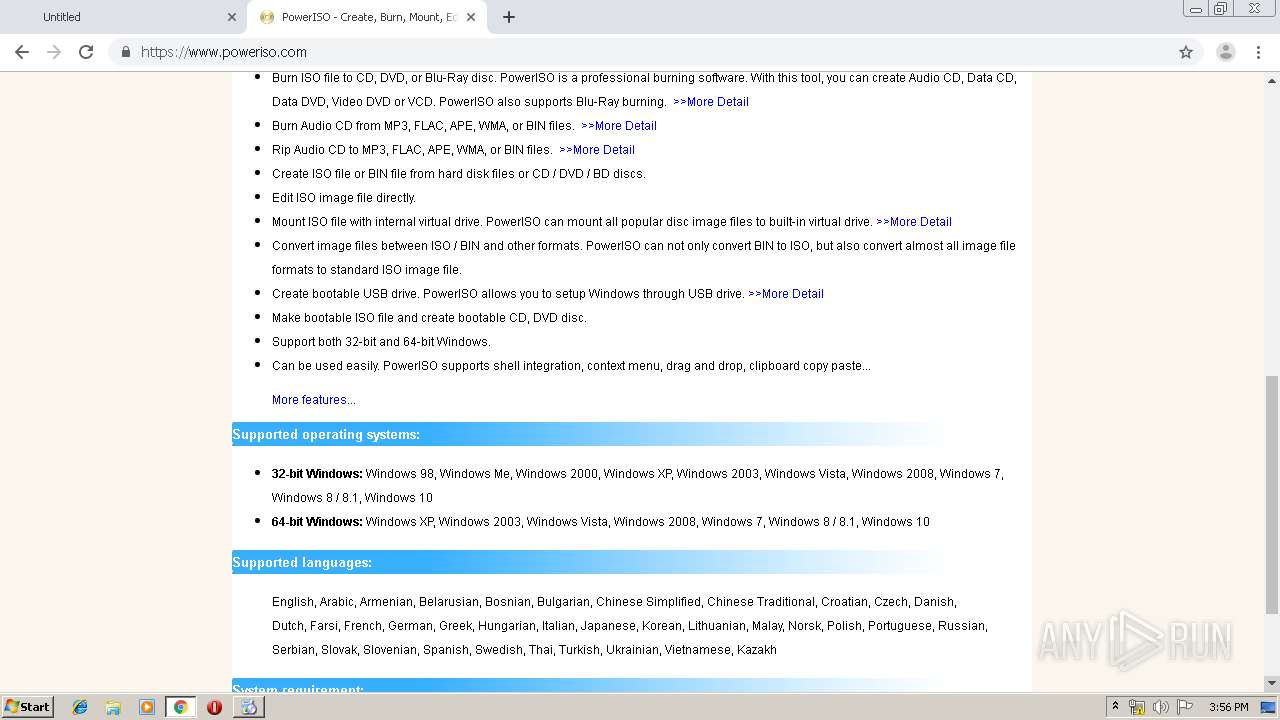Viewport: 1280px width, 720px height.
Task: Open More Detail for bootable USB drive
Action: (x=786, y=294)
